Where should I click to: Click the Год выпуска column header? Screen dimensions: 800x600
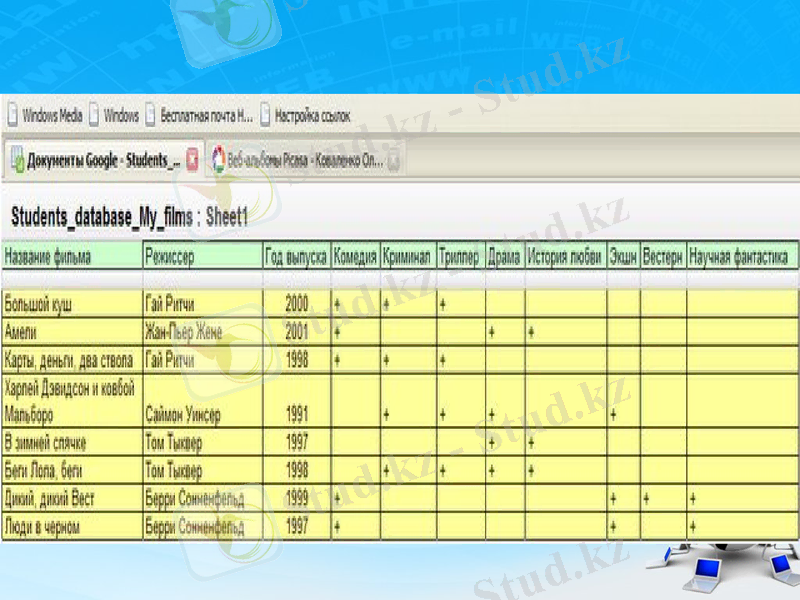click(x=296, y=257)
